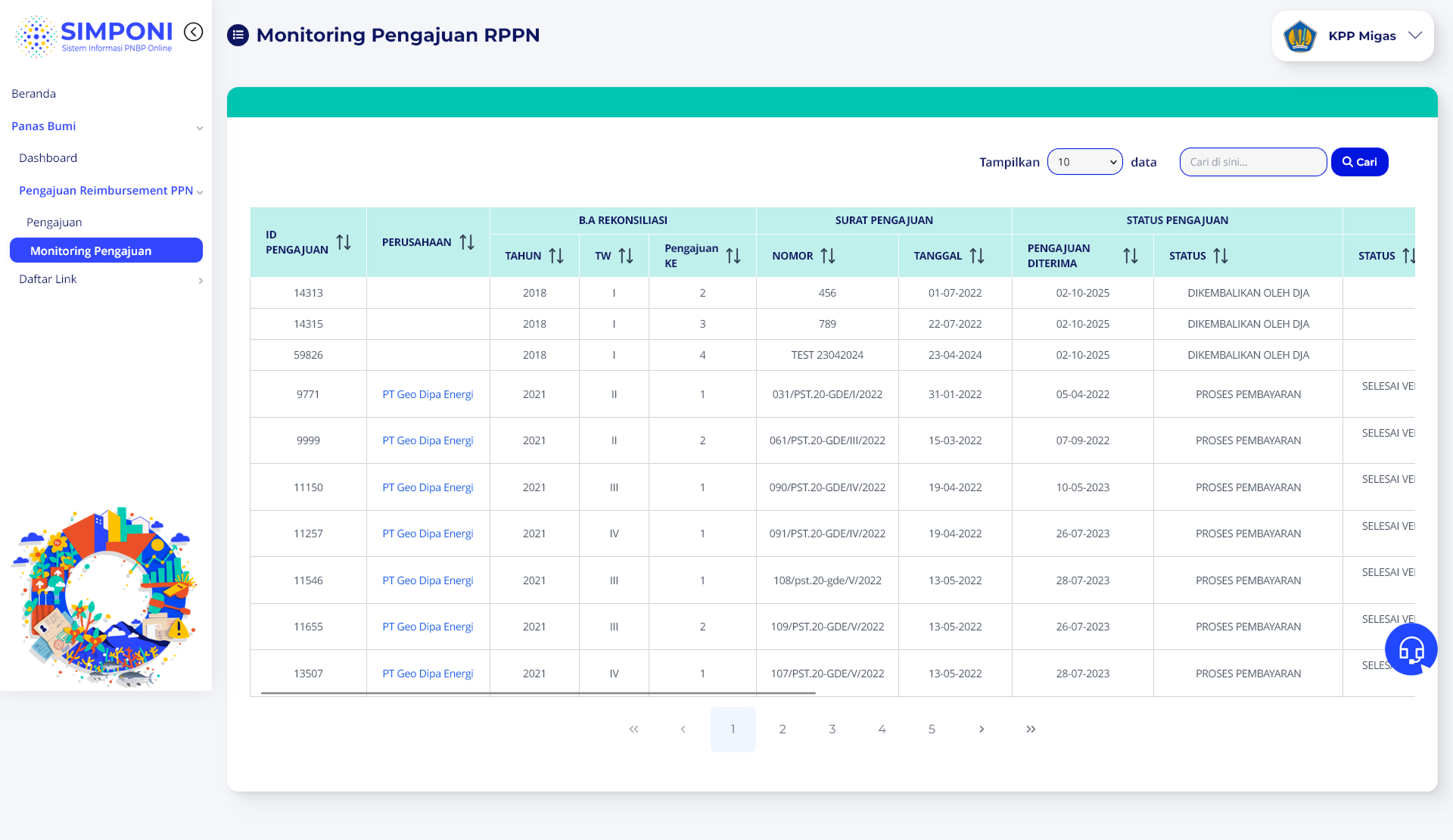Click the 'Cari di sini...' search field

1252,162
